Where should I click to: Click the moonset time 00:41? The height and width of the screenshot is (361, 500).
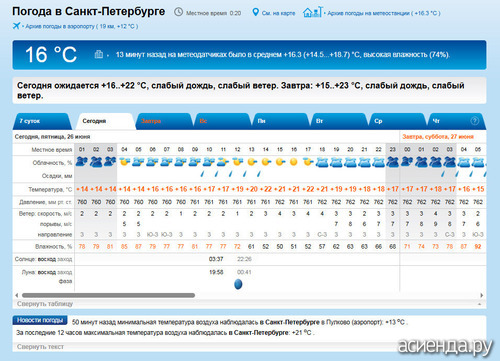tap(244, 272)
